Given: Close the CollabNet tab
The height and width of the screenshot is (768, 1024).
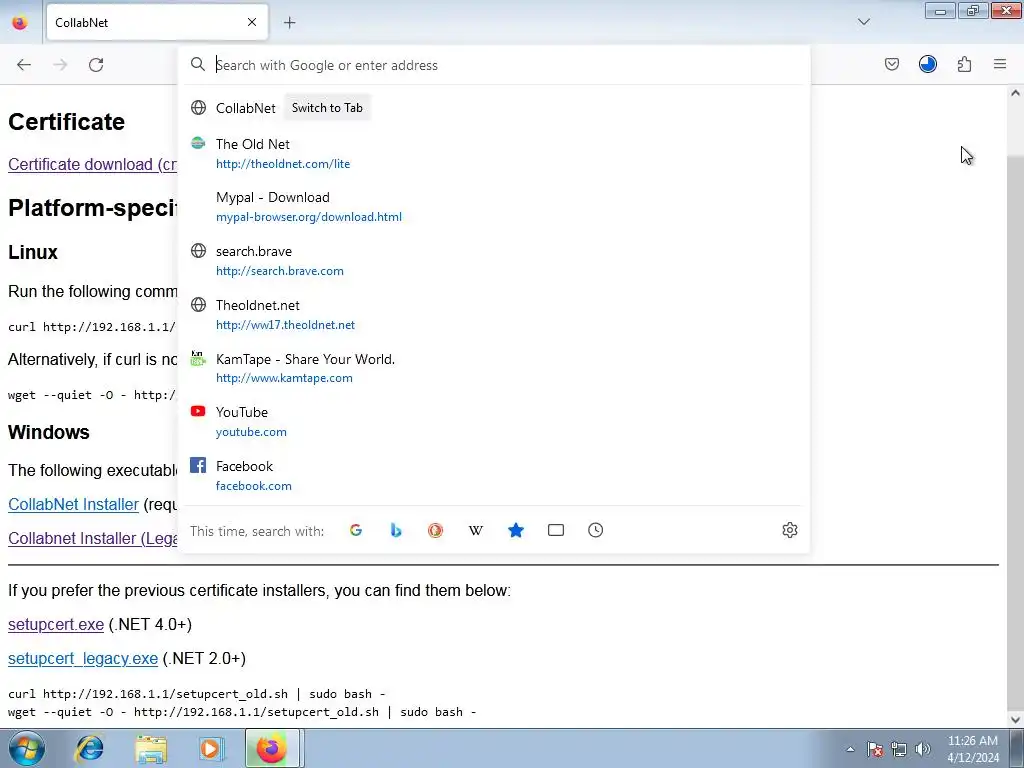Looking at the screenshot, I should 252,22.
